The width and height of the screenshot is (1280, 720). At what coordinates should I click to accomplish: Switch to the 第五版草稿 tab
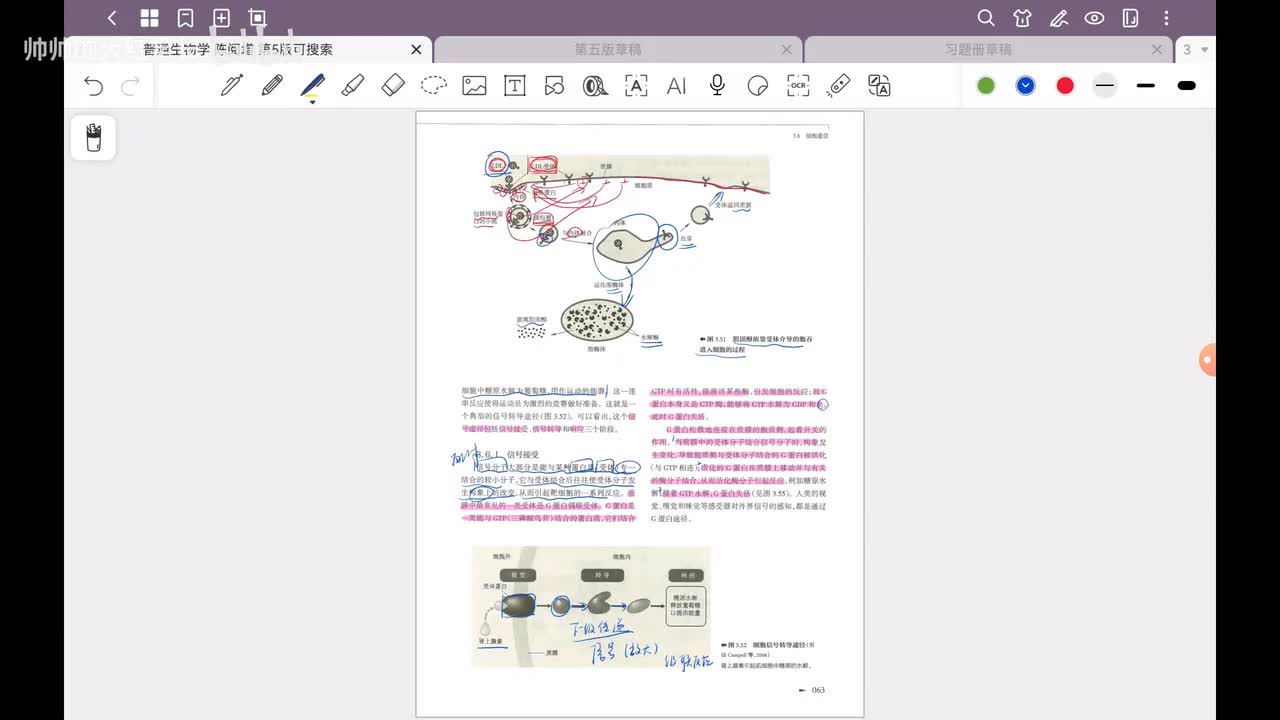point(617,50)
